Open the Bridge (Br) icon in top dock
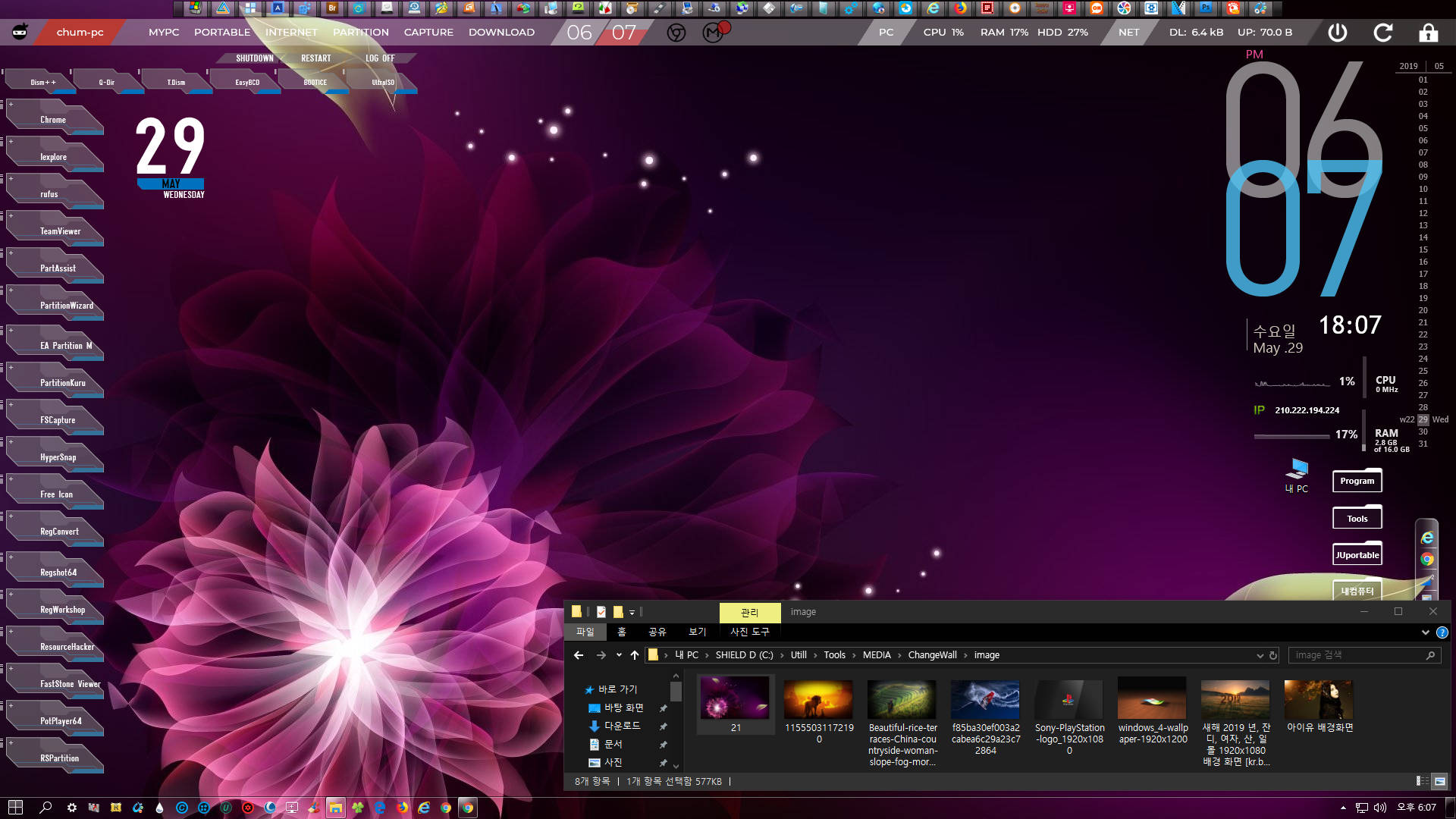 coord(332,8)
